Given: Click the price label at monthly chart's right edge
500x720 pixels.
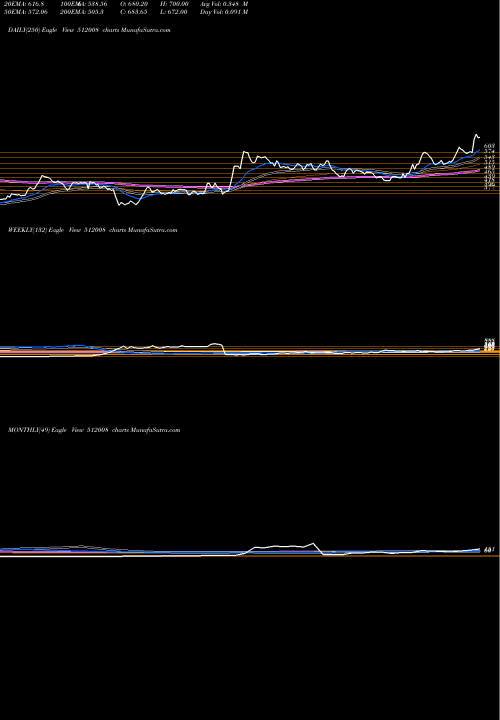Looking at the screenshot, I should tap(488, 549).
